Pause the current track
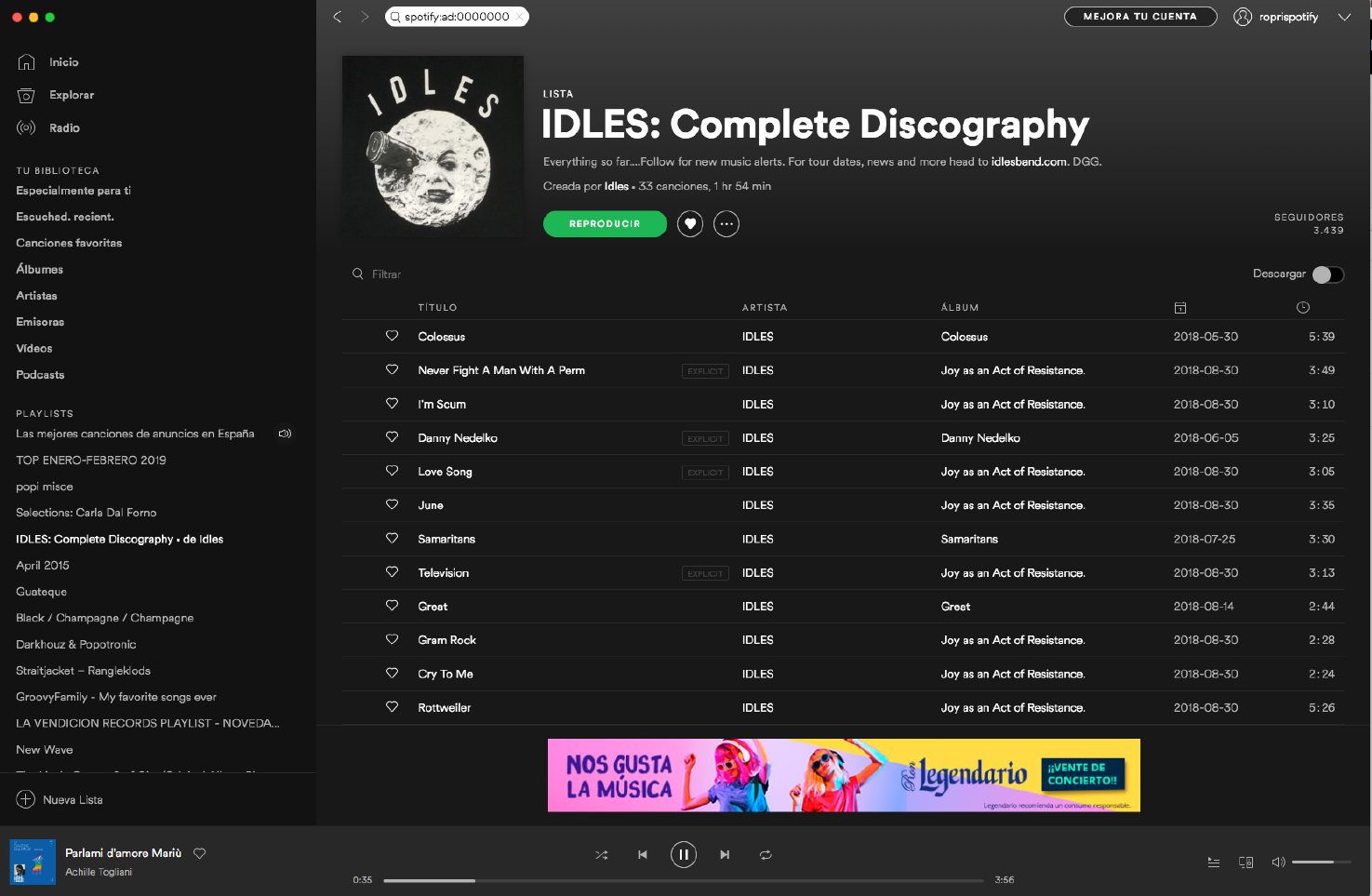This screenshot has height=896, width=1372. tap(684, 854)
